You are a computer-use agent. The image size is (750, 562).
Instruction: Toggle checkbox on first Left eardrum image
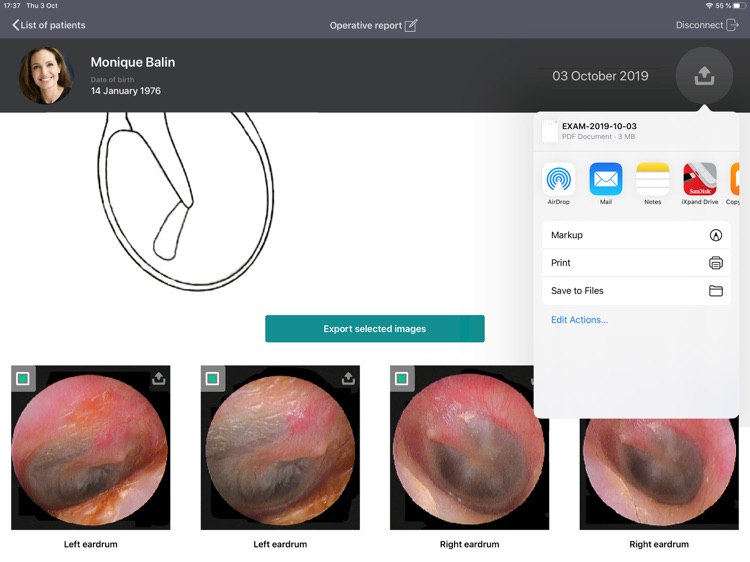[x=22, y=378]
